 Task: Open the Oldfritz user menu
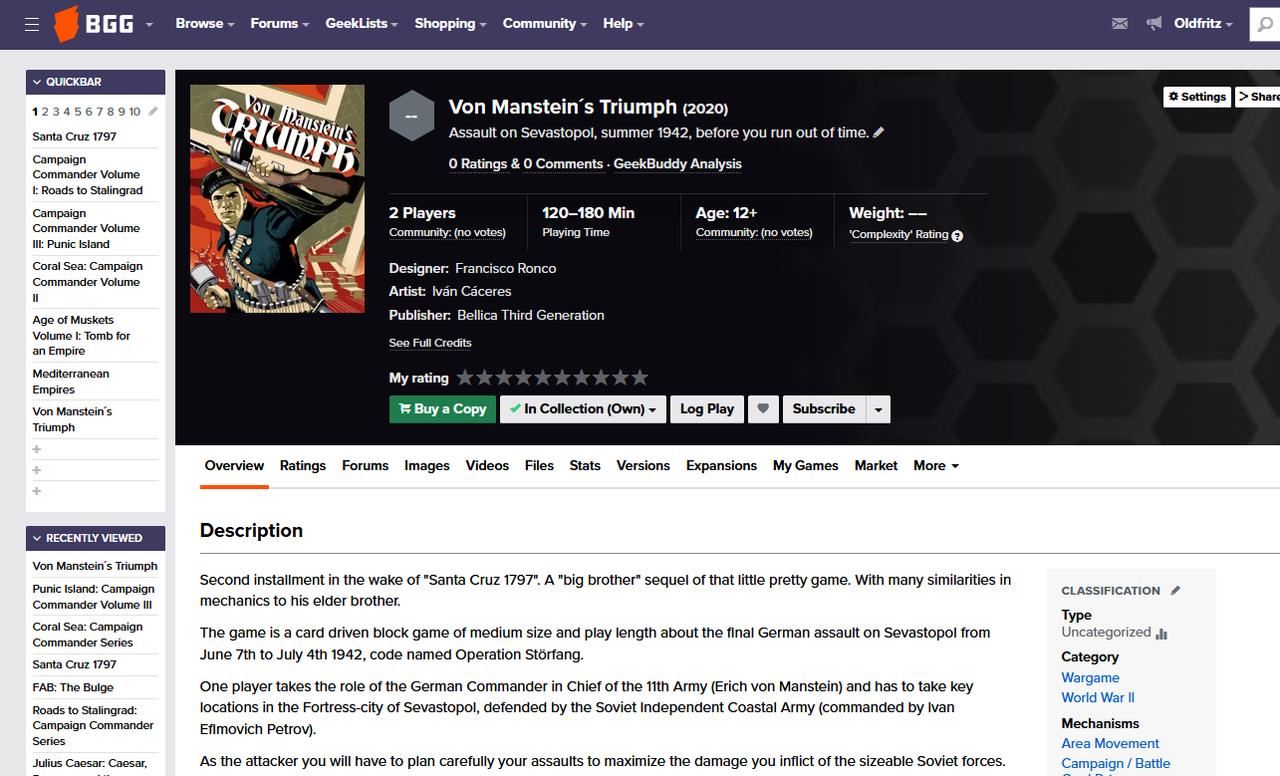(1203, 24)
